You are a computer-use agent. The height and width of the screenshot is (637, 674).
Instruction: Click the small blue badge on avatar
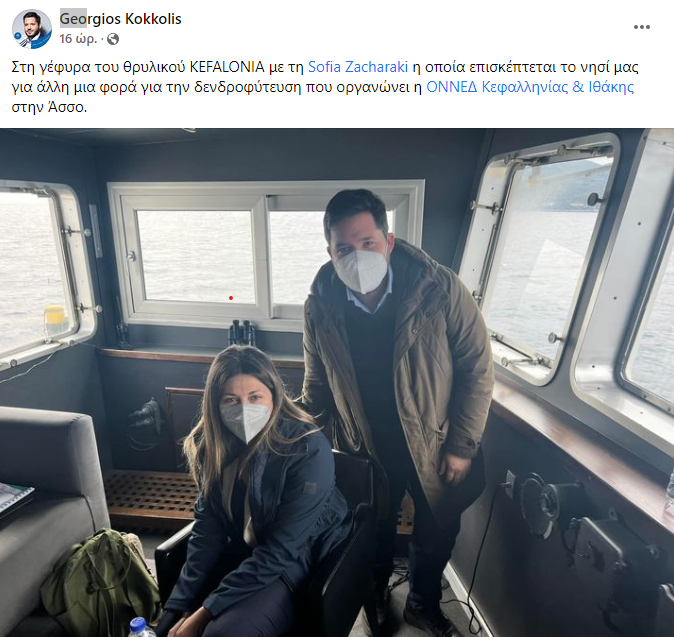click(x=18, y=36)
